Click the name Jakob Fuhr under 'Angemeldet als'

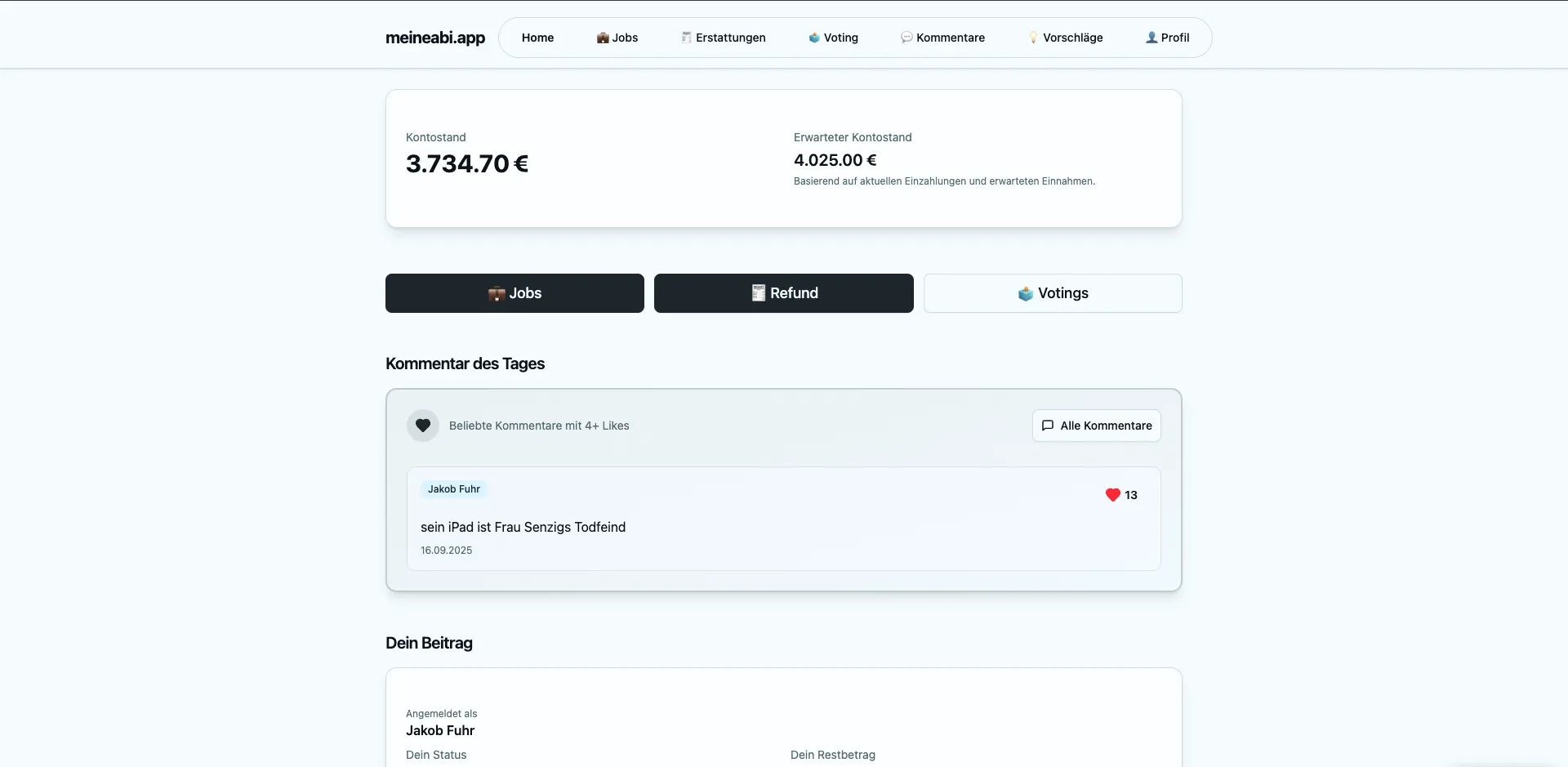click(x=440, y=731)
